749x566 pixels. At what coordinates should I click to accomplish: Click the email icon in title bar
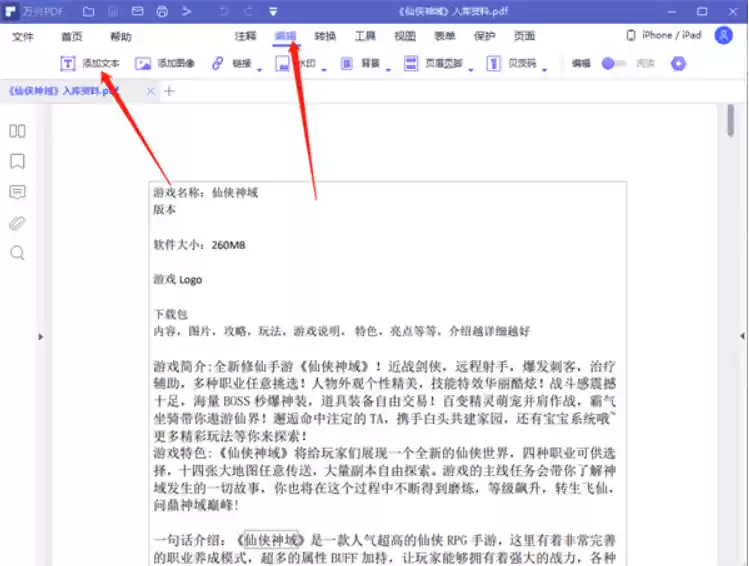(x=137, y=12)
